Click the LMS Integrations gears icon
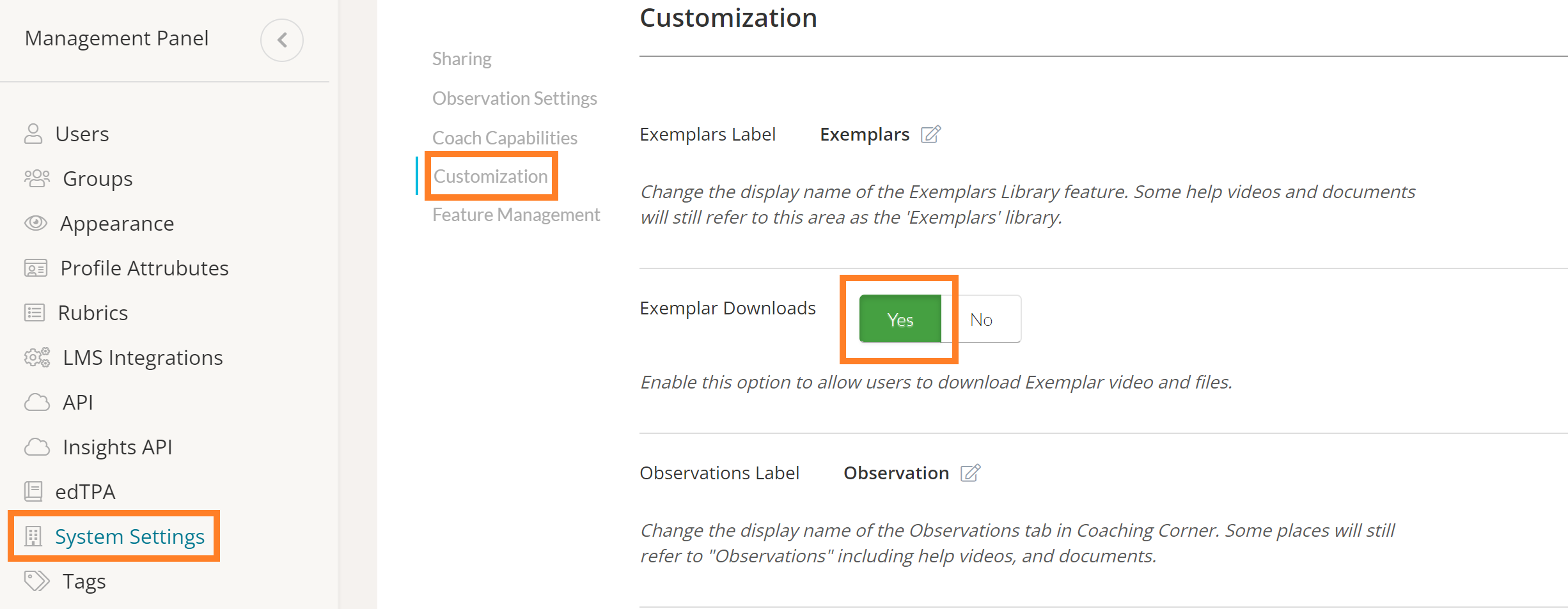The height and width of the screenshot is (609, 1568). [37, 357]
